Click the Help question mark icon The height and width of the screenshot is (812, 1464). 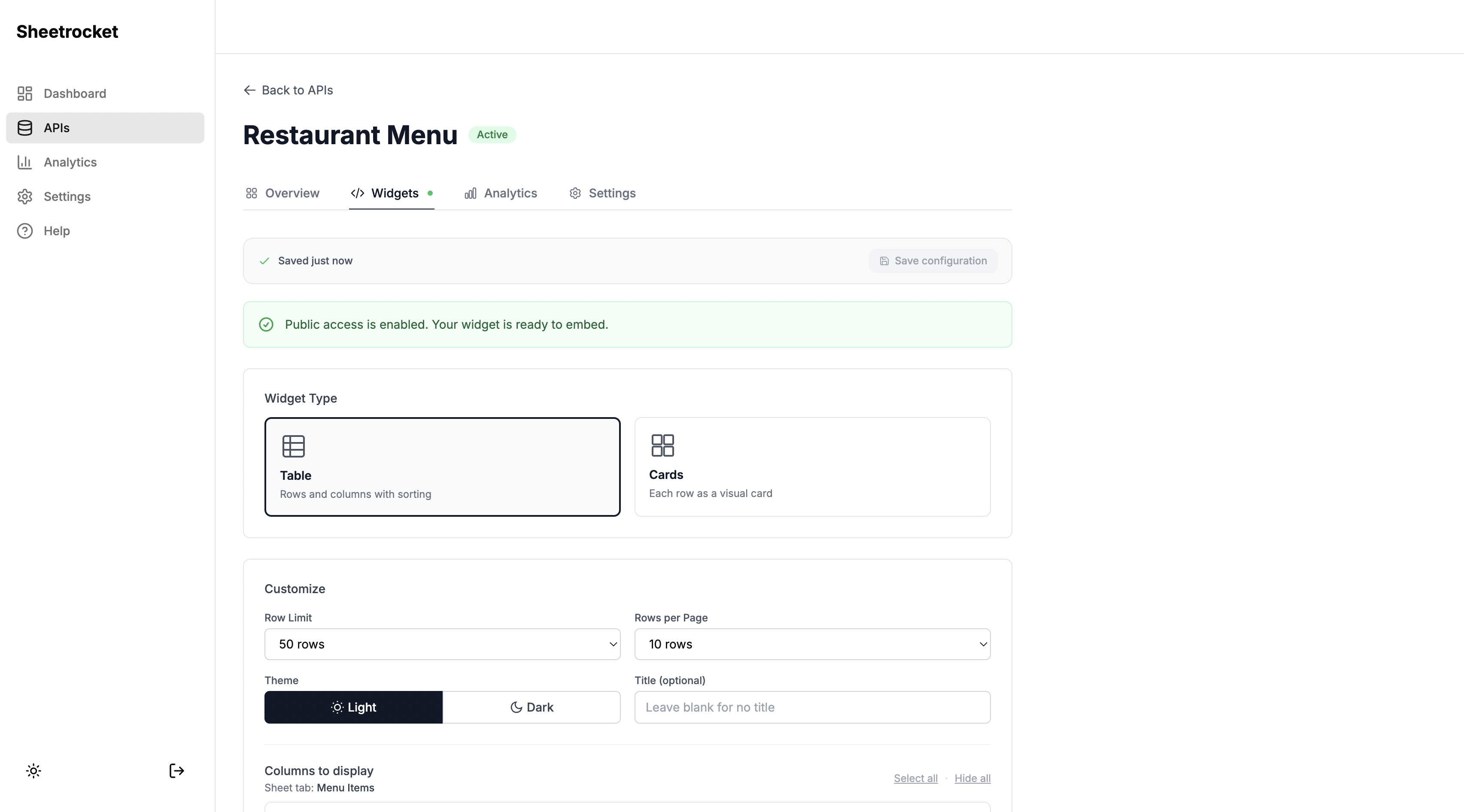[24, 230]
